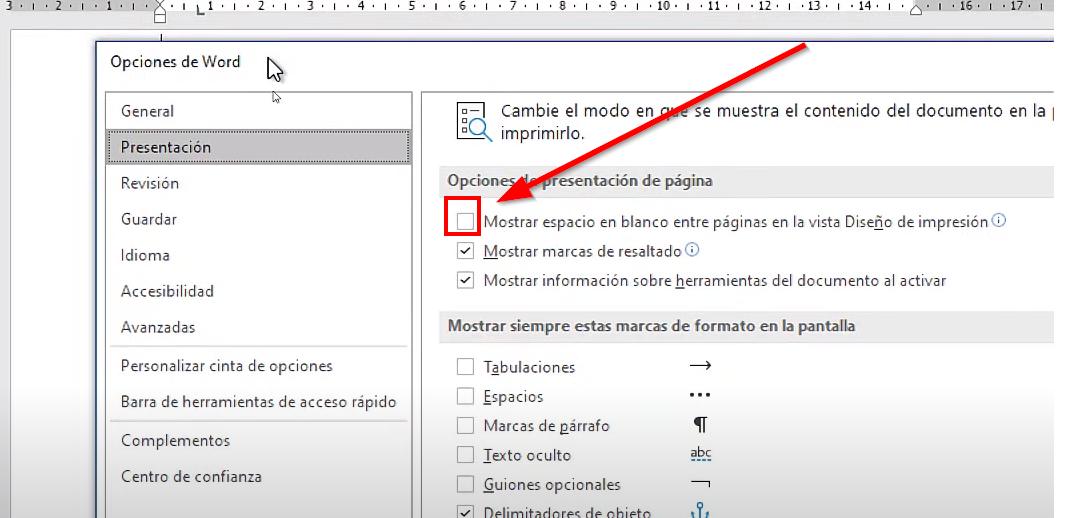Viewport: 1070px width, 518px height.
Task: Open the Complementos category
Action: (x=259, y=440)
